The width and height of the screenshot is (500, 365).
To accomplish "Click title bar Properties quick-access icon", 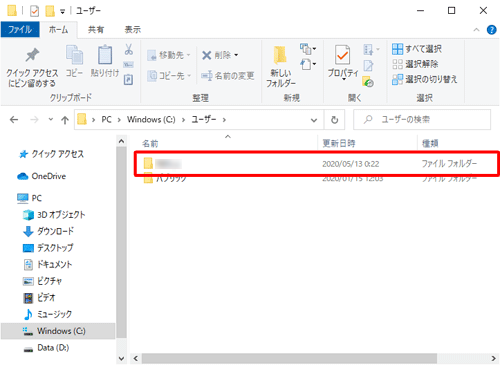I will click(34, 11).
